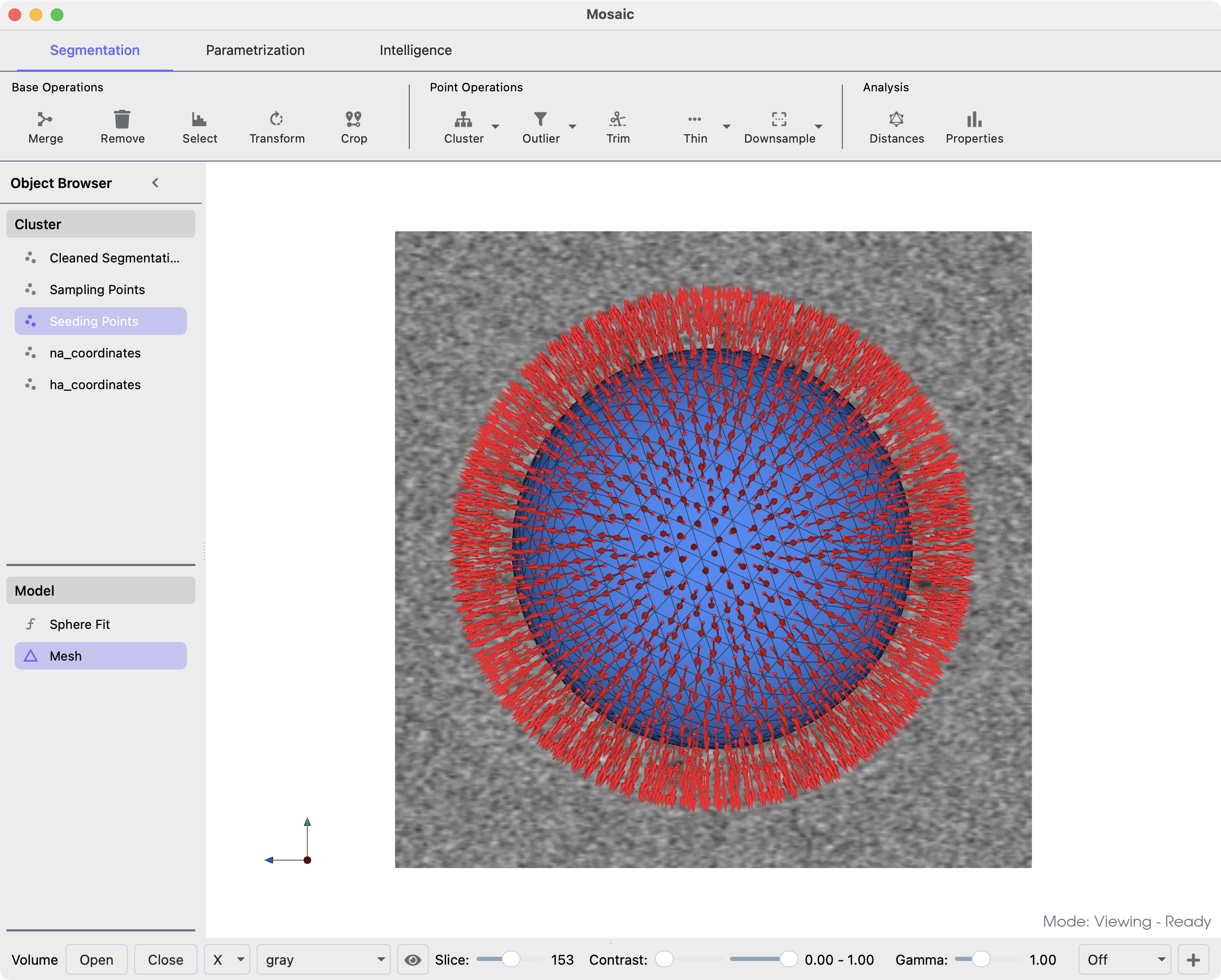Click the Crop tool icon
The width and height of the screenshot is (1221, 980).
click(x=353, y=119)
